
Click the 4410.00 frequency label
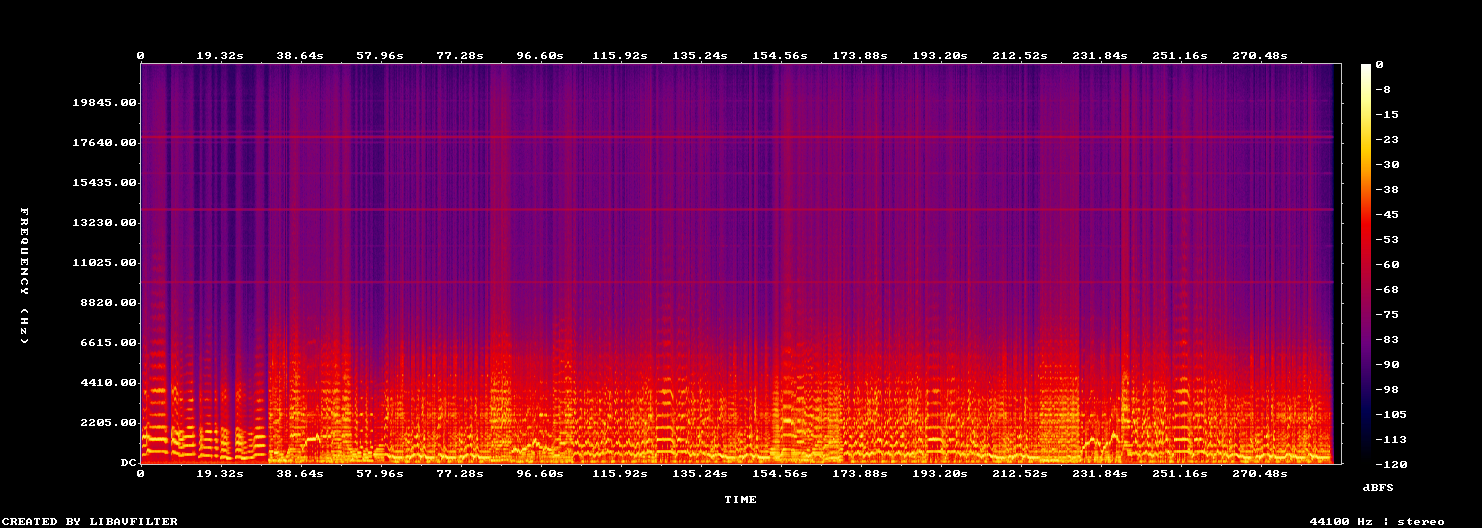108,383
